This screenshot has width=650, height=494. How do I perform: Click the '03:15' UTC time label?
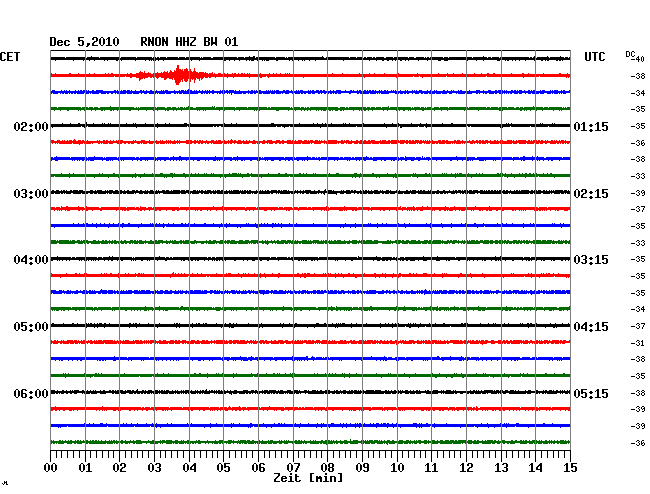coord(591,260)
